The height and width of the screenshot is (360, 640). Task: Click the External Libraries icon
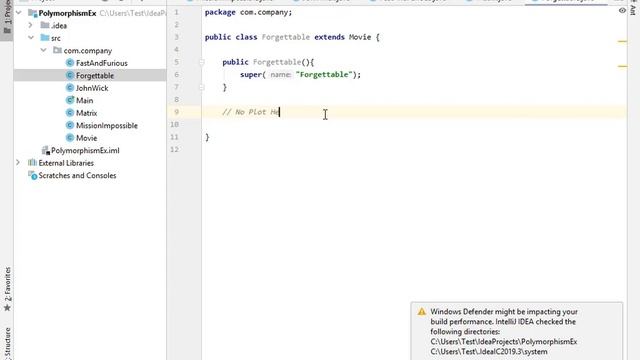click(x=32, y=163)
